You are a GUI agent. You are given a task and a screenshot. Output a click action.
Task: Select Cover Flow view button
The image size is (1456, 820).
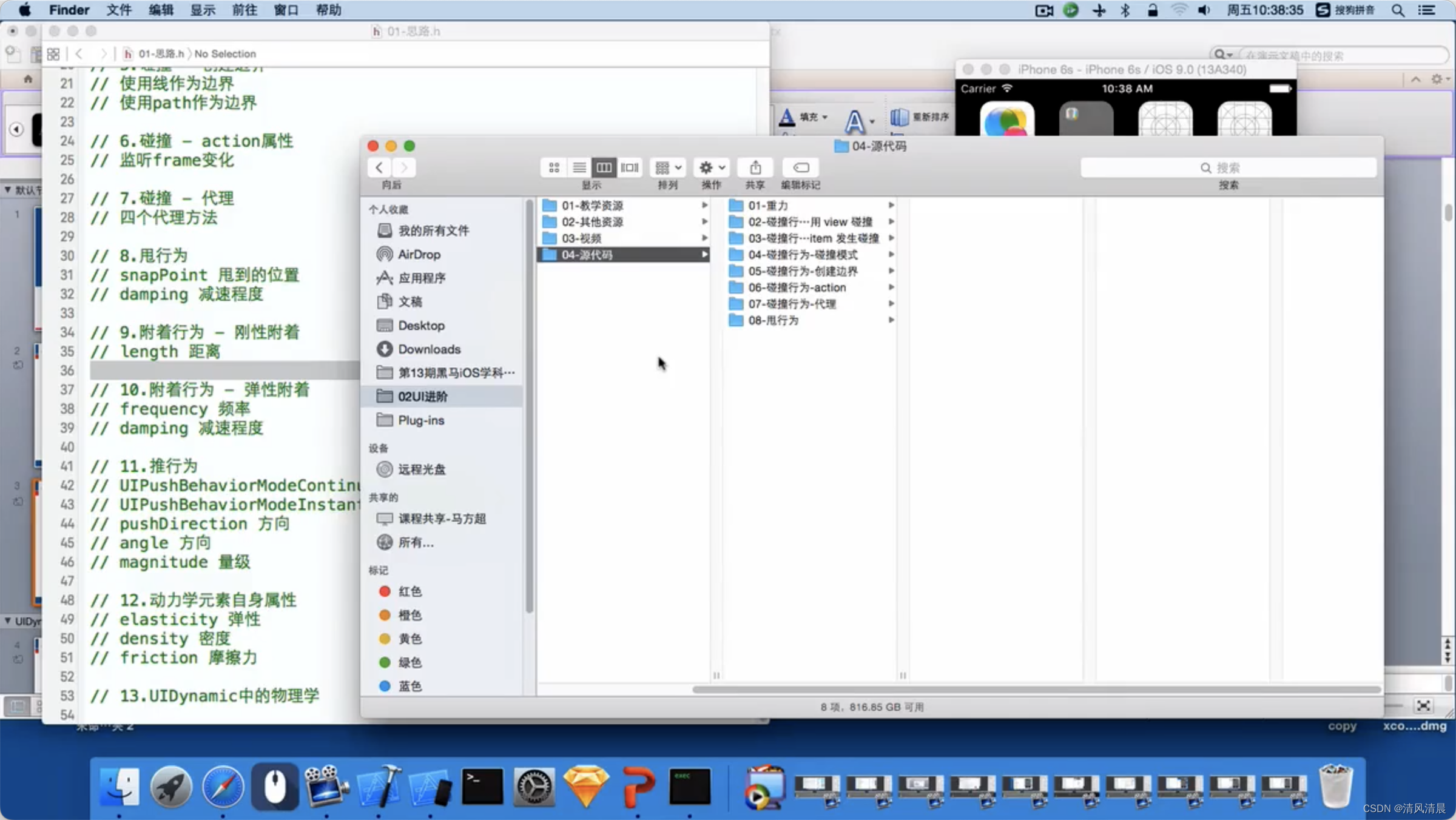pos(630,167)
